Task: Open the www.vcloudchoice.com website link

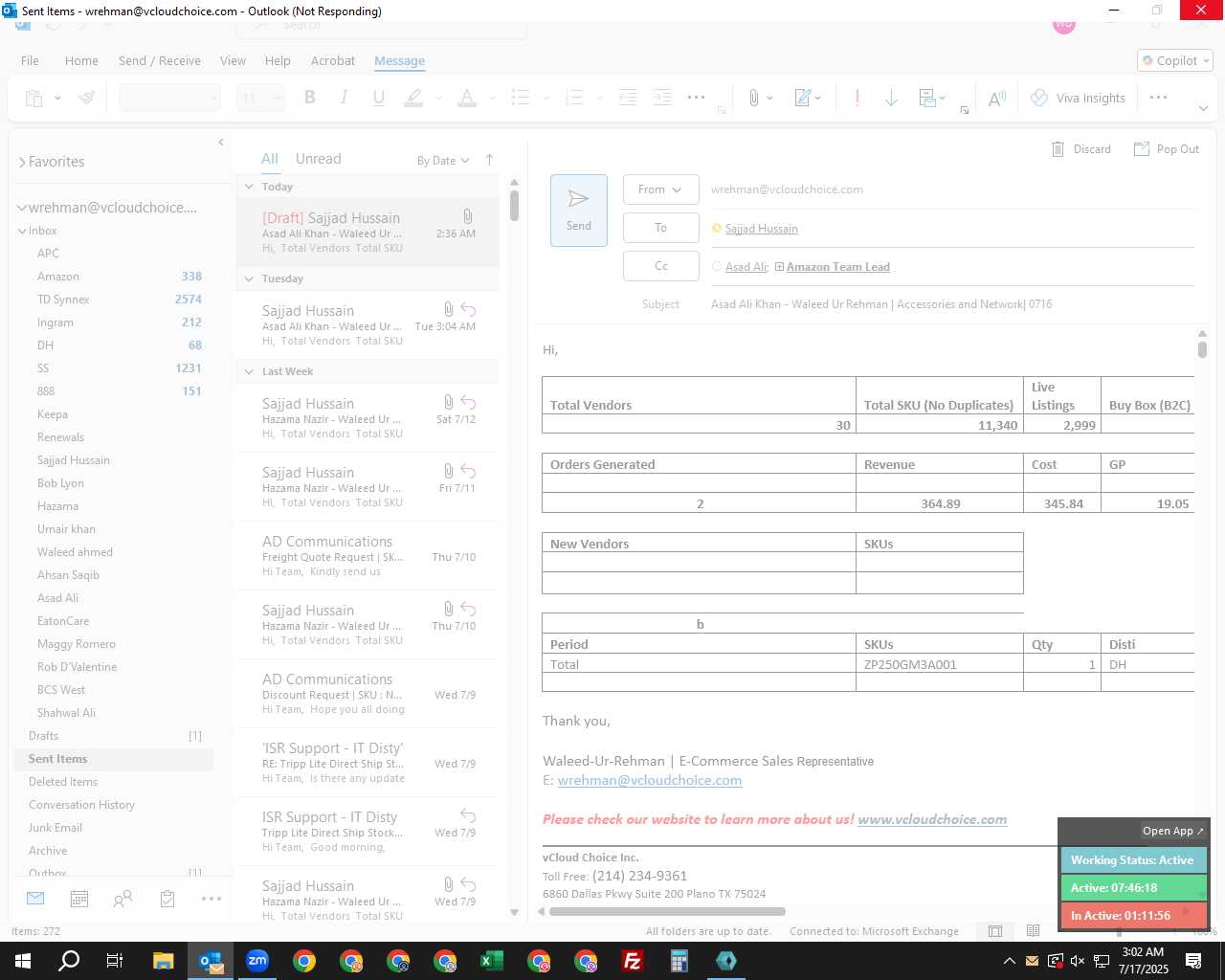Action: (932, 819)
